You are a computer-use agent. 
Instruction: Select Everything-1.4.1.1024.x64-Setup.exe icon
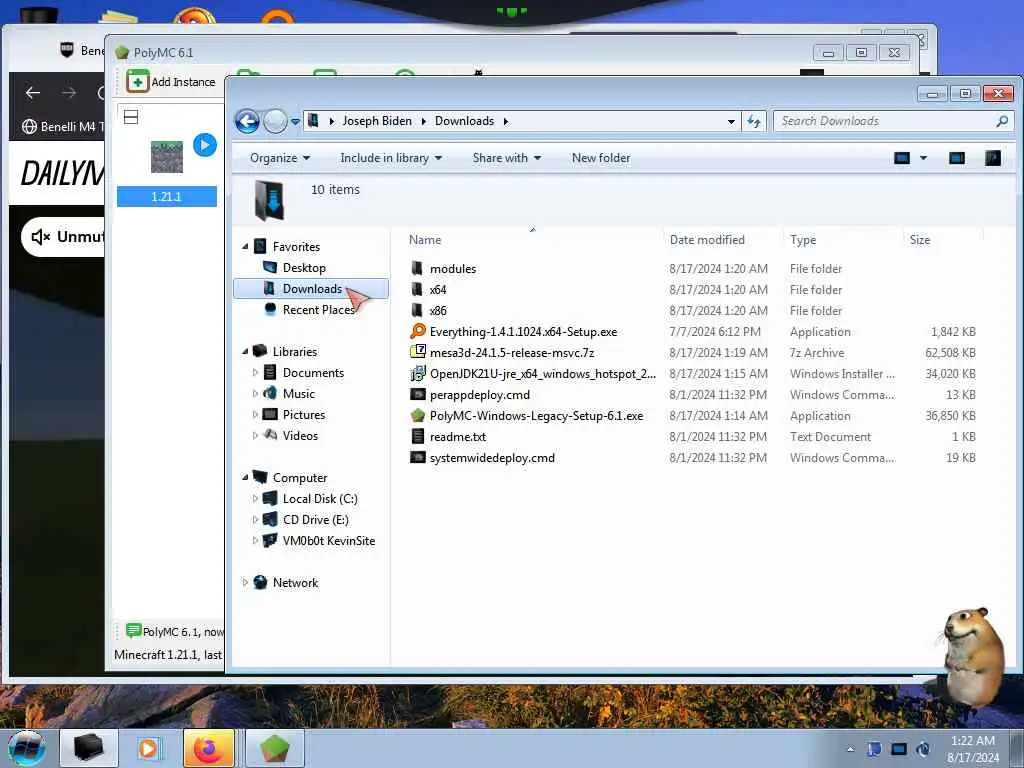(417, 331)
